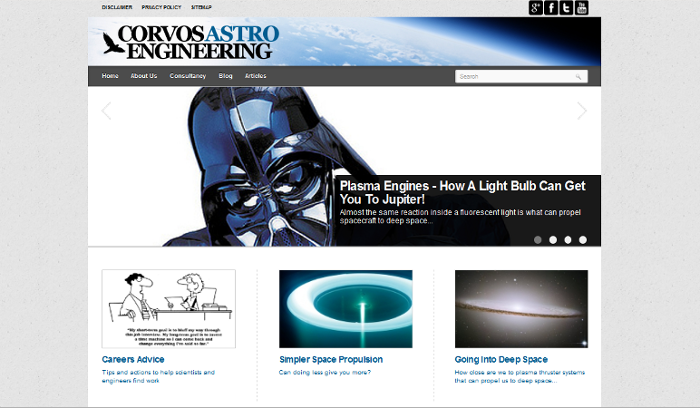Click the Corvos Astro Engineering site title

[199, 42]
